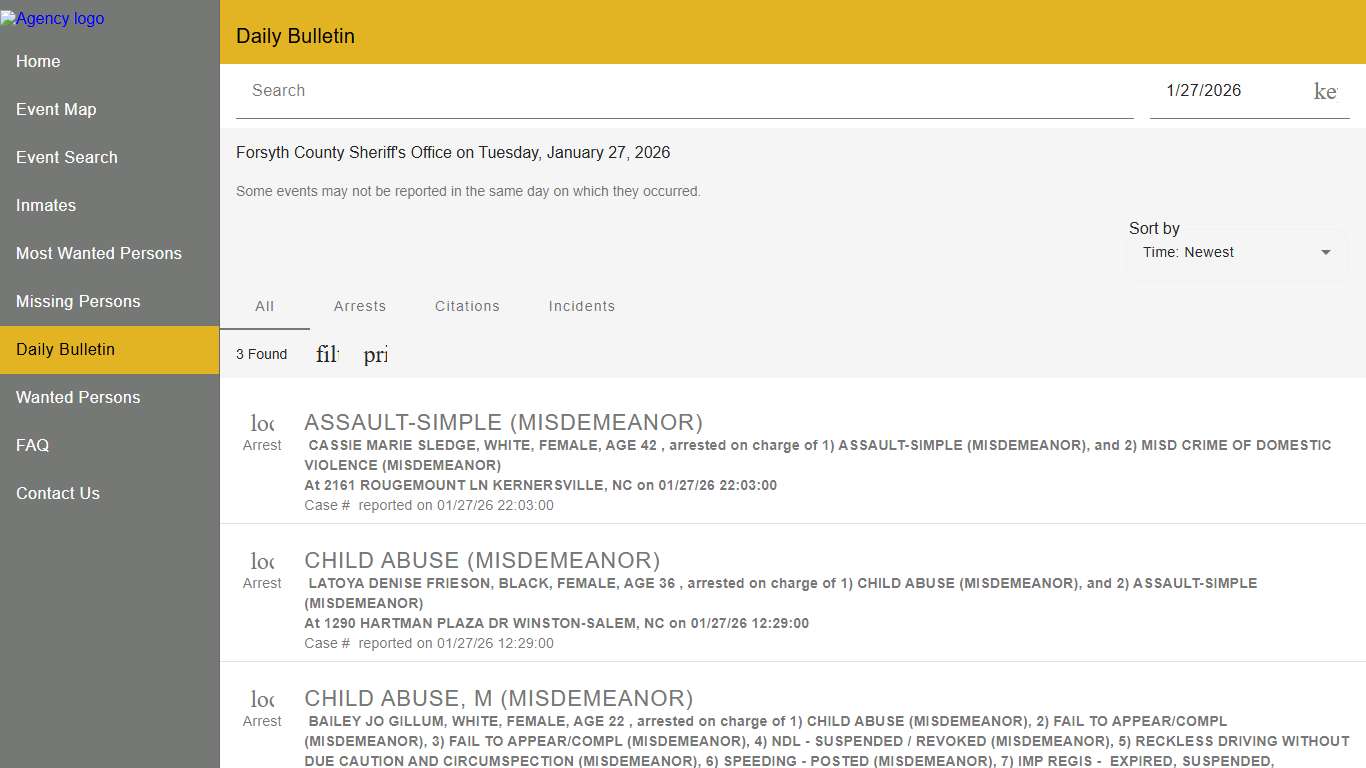Click the print icon next to filter
This screenshot has width=1366, height=768.
click(375, 355)
